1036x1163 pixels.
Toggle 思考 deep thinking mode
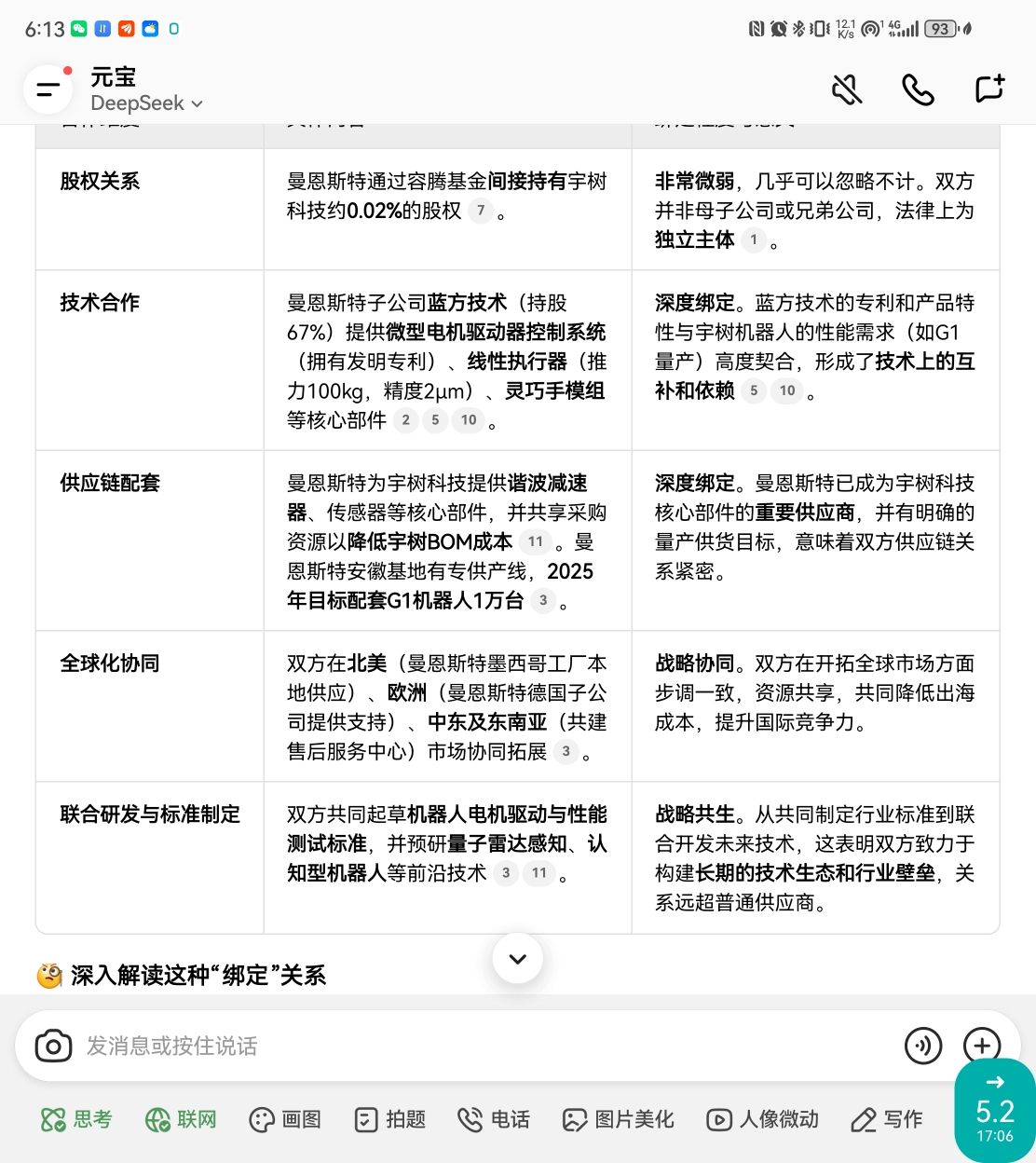(x=76, y=1119)
